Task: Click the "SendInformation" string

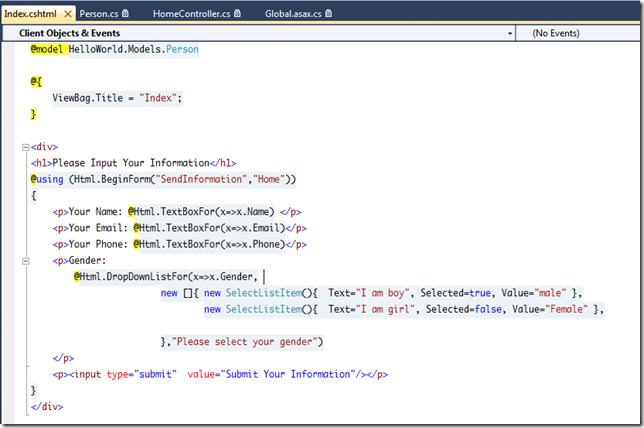Action: coord(201,179)
